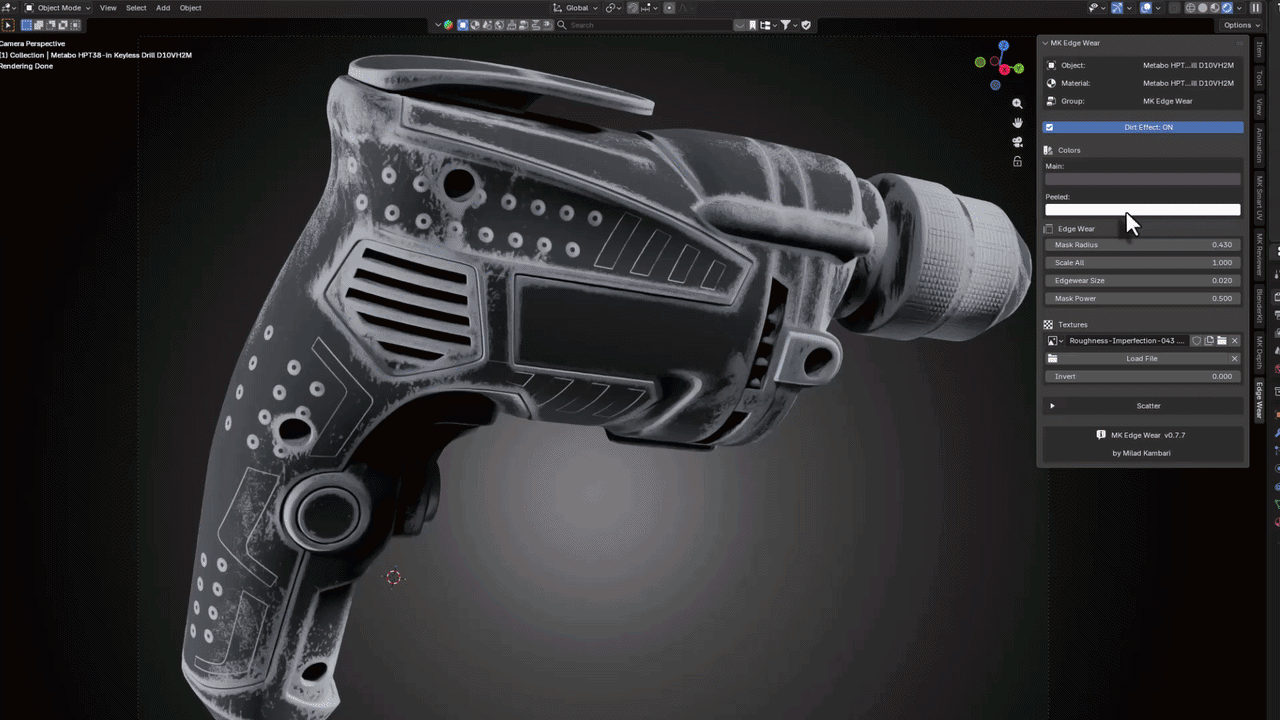The height and width of the screenshot is (720, 1280).
Task: Disable the Dirt Effect checkbox
Action: coord(1049,127)
